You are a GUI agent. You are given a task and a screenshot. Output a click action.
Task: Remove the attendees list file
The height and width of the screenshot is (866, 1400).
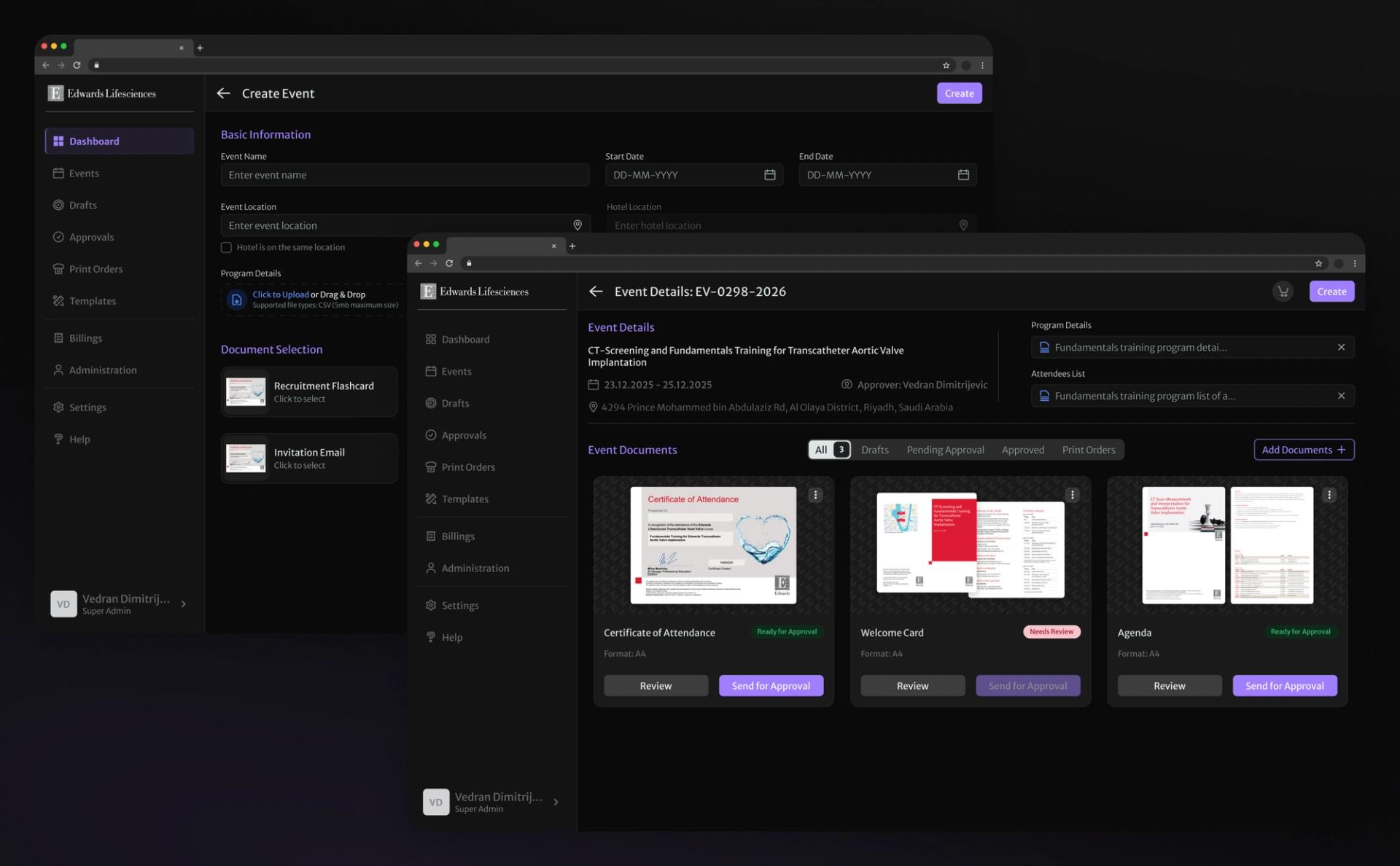pos(1341,396)
